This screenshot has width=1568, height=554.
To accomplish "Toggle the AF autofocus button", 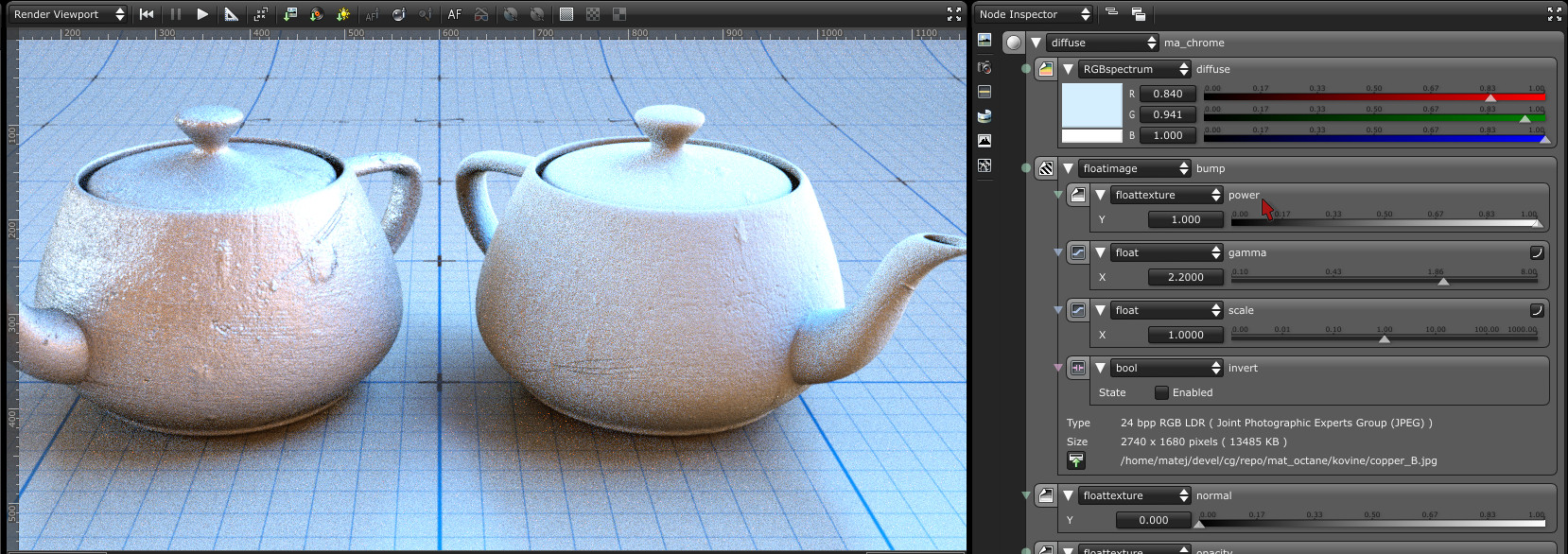I will click(x=455, y=14).
